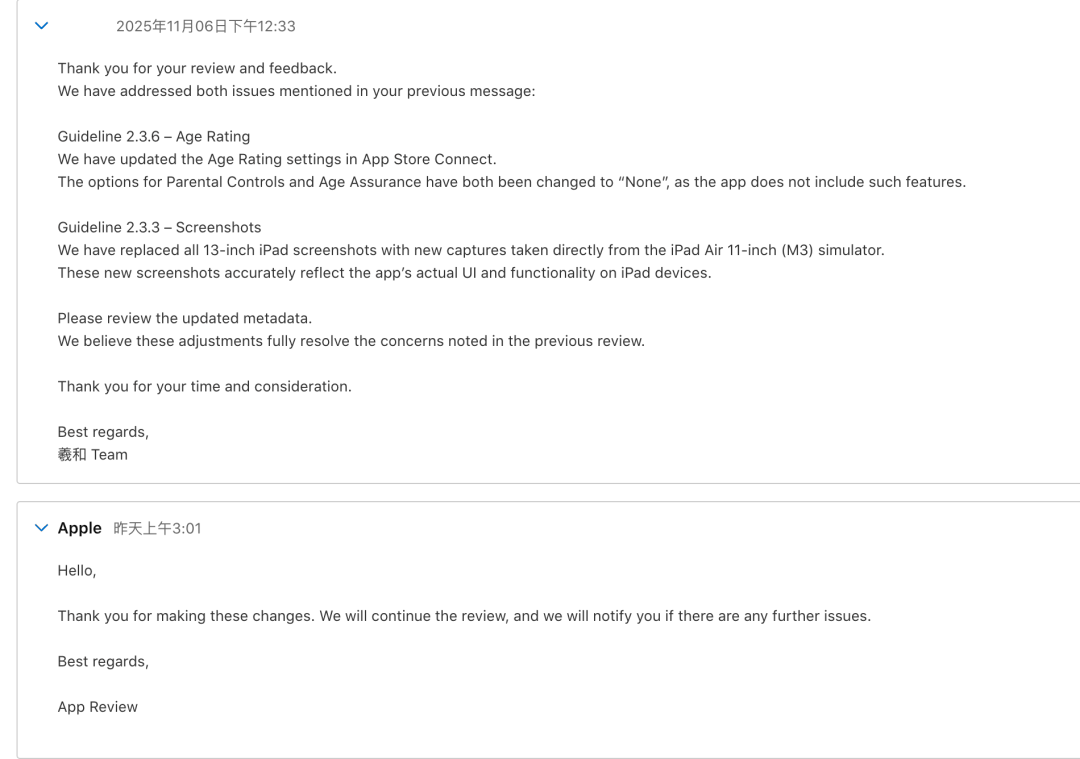Click 'Thank you for your time and consideration.'
Image resolution: width=1080 pixels, height=759 pixels.
[205, 386]
